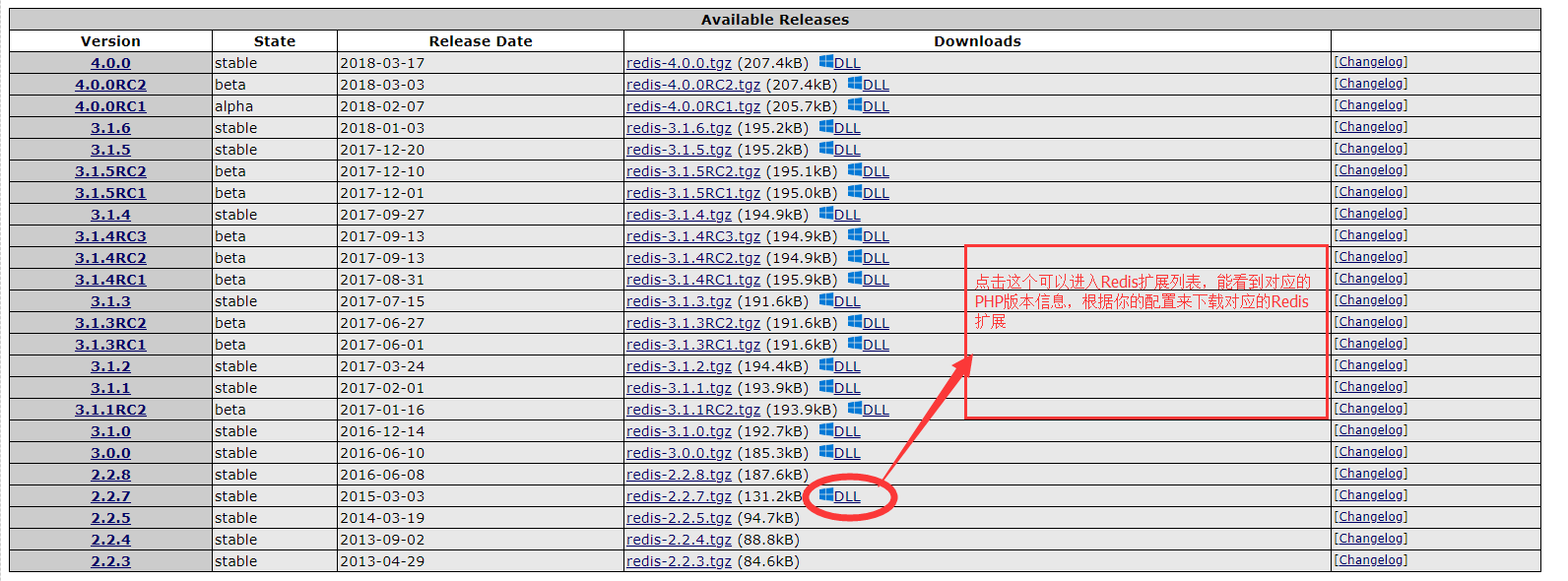Image resolution: width=1568 pixels, height=581 pixels.
Task: Download redis-3.1.6.tgz package
Action: pos(679,128)
